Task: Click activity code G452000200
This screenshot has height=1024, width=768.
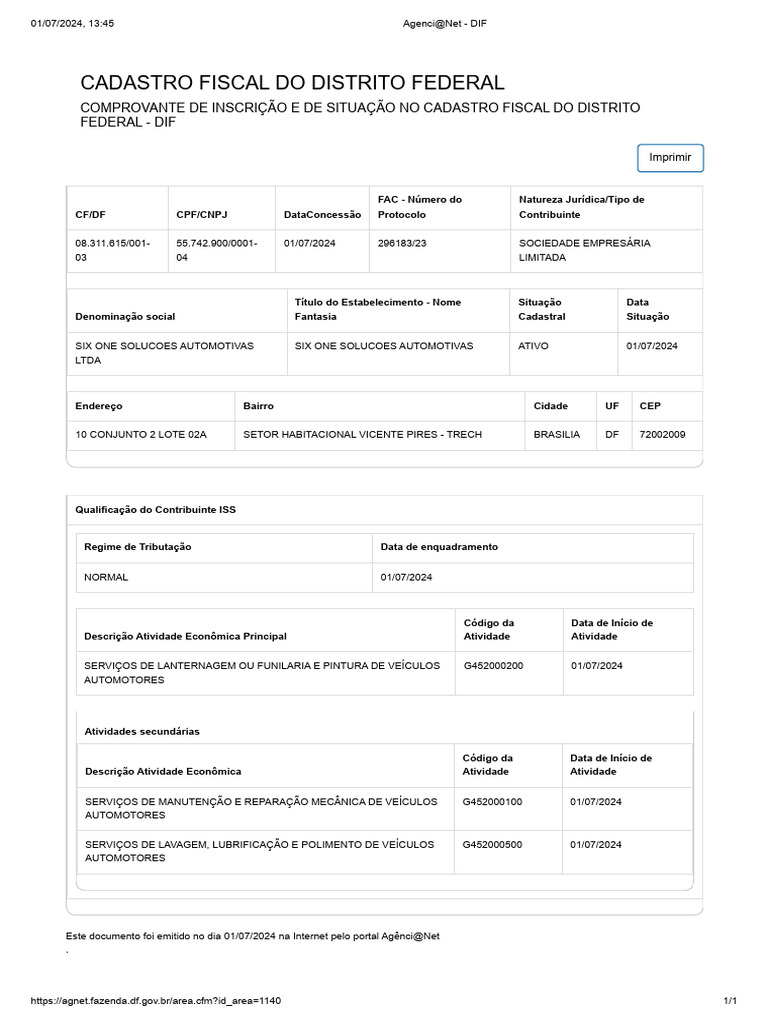Action: [x=493, y=665]
